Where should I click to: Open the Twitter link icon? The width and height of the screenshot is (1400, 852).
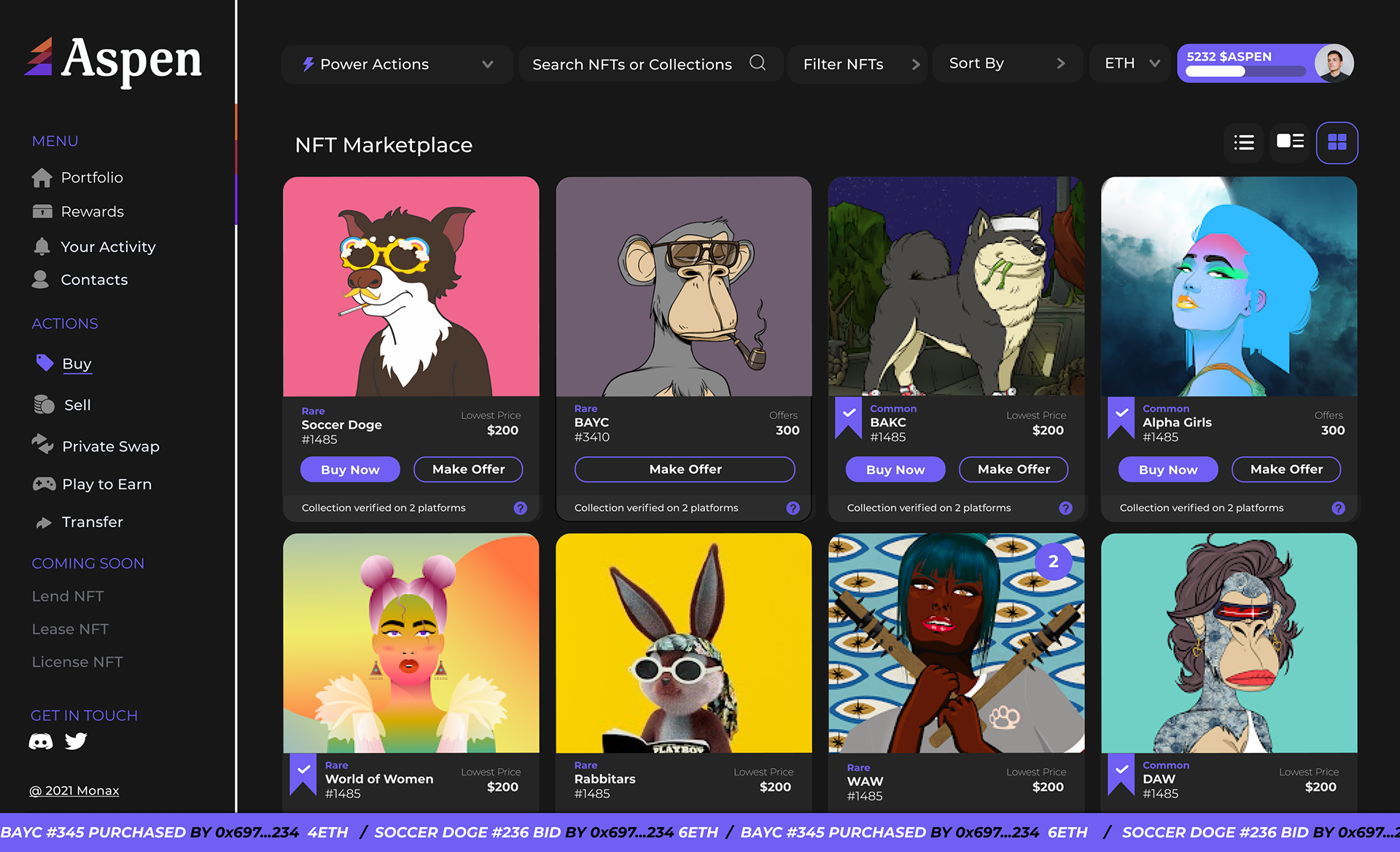[76, 741]
